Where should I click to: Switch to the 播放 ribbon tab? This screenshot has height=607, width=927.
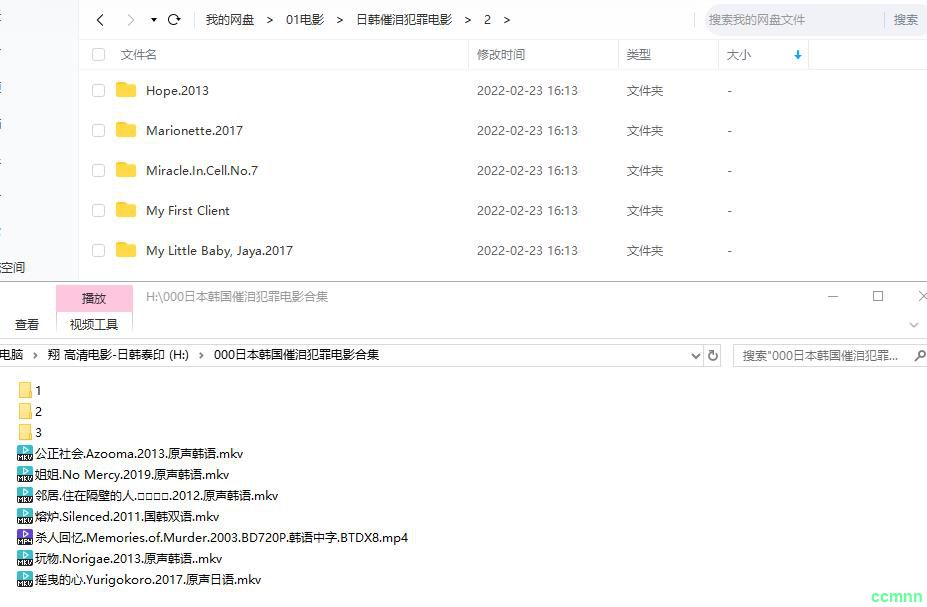(94, 298)
